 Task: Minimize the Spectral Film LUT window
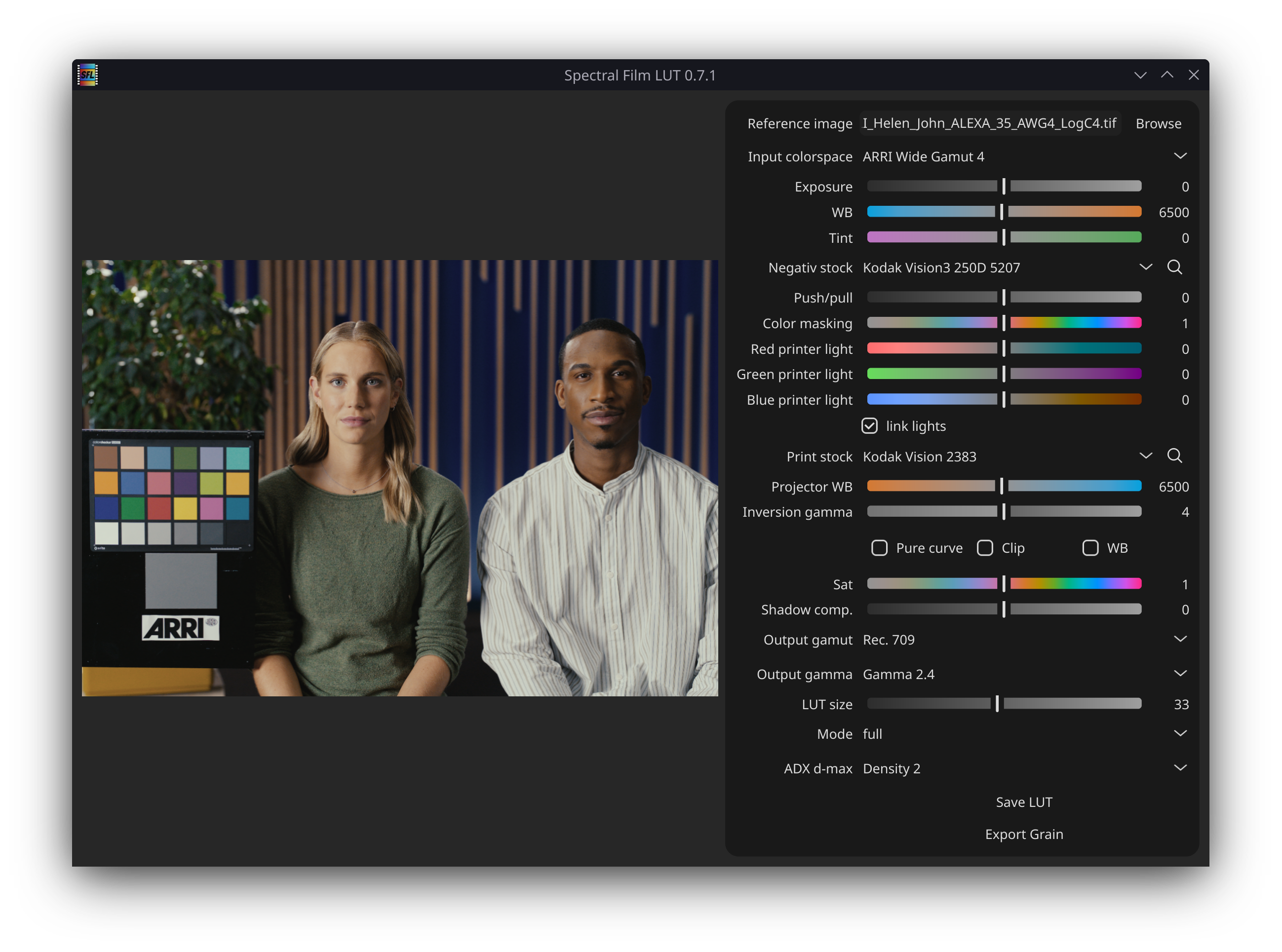tap(1140, 76)
